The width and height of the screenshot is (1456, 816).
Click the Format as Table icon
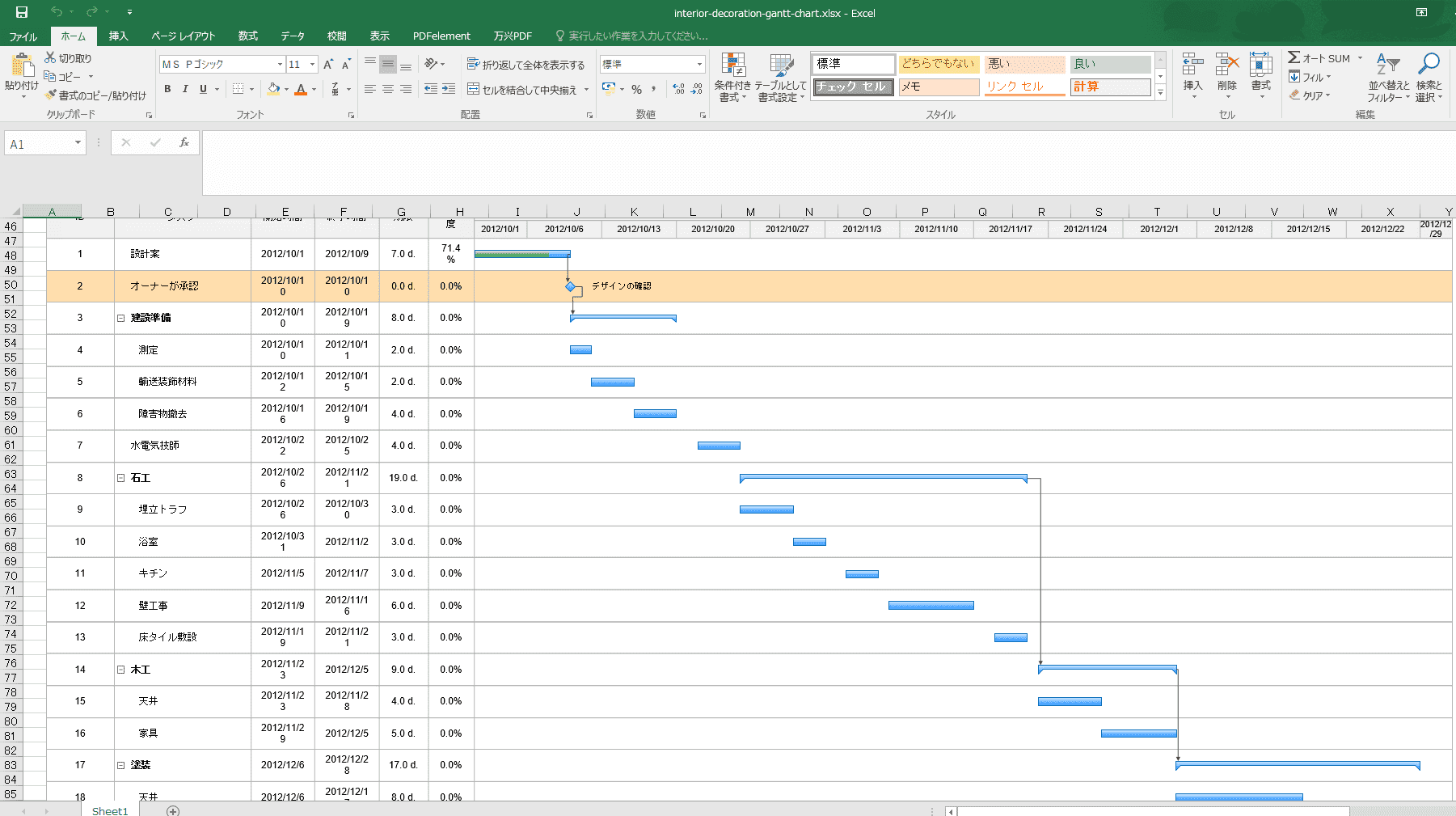click(x=781, y=67)
